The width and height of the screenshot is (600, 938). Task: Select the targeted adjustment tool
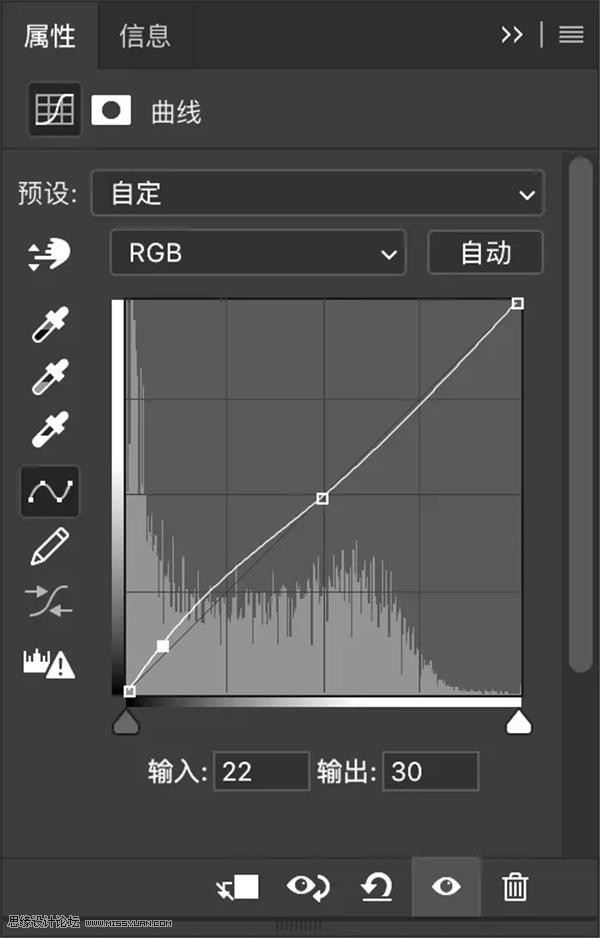(x=50, y=255)
